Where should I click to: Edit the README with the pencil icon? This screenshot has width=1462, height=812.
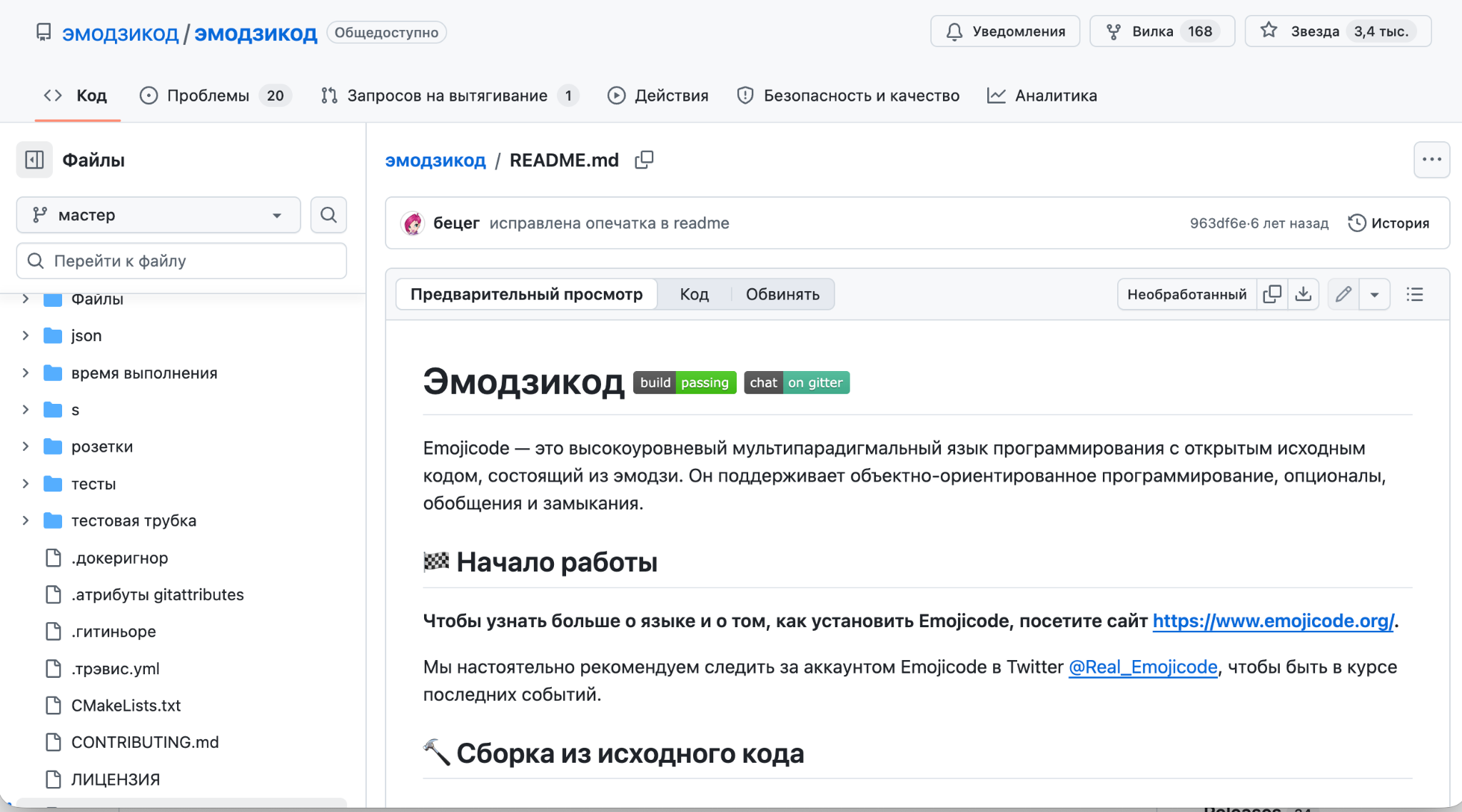coord(1343,293)
